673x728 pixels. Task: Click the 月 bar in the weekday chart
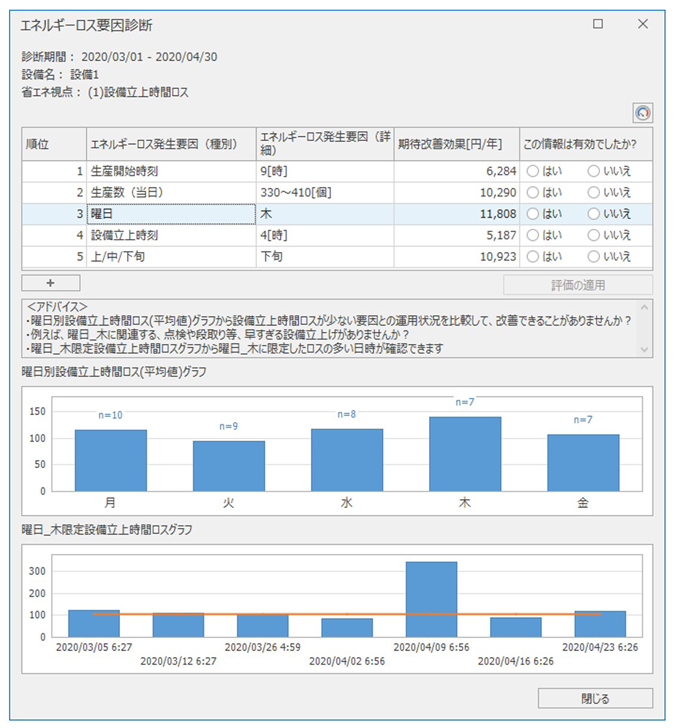click(x=110, y=459)
